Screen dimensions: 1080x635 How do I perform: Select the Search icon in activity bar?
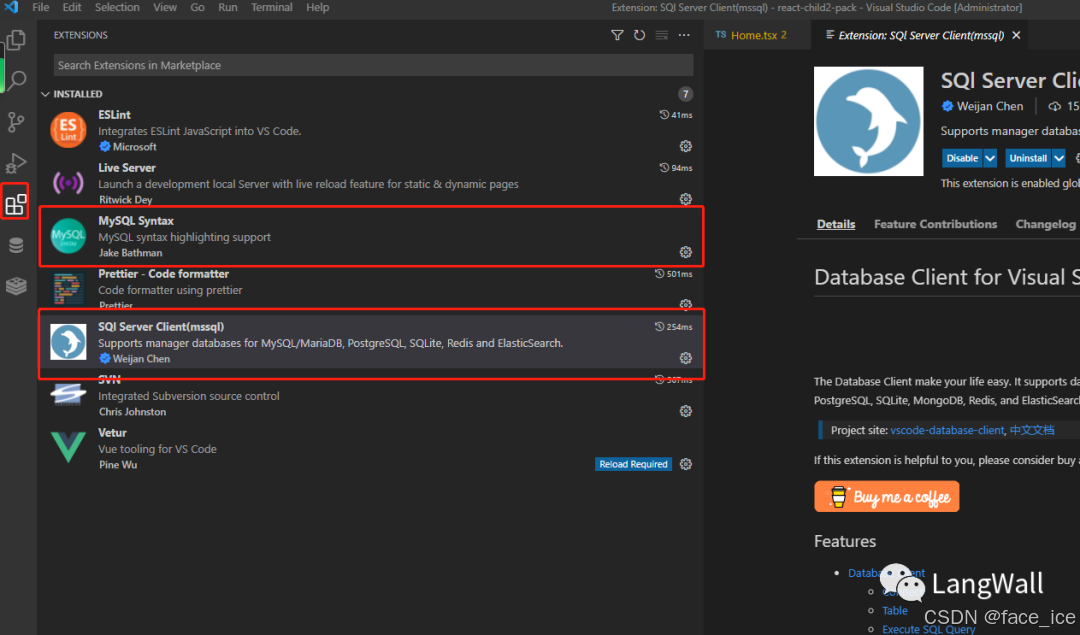pyautogui.click(x=15, y=80)
